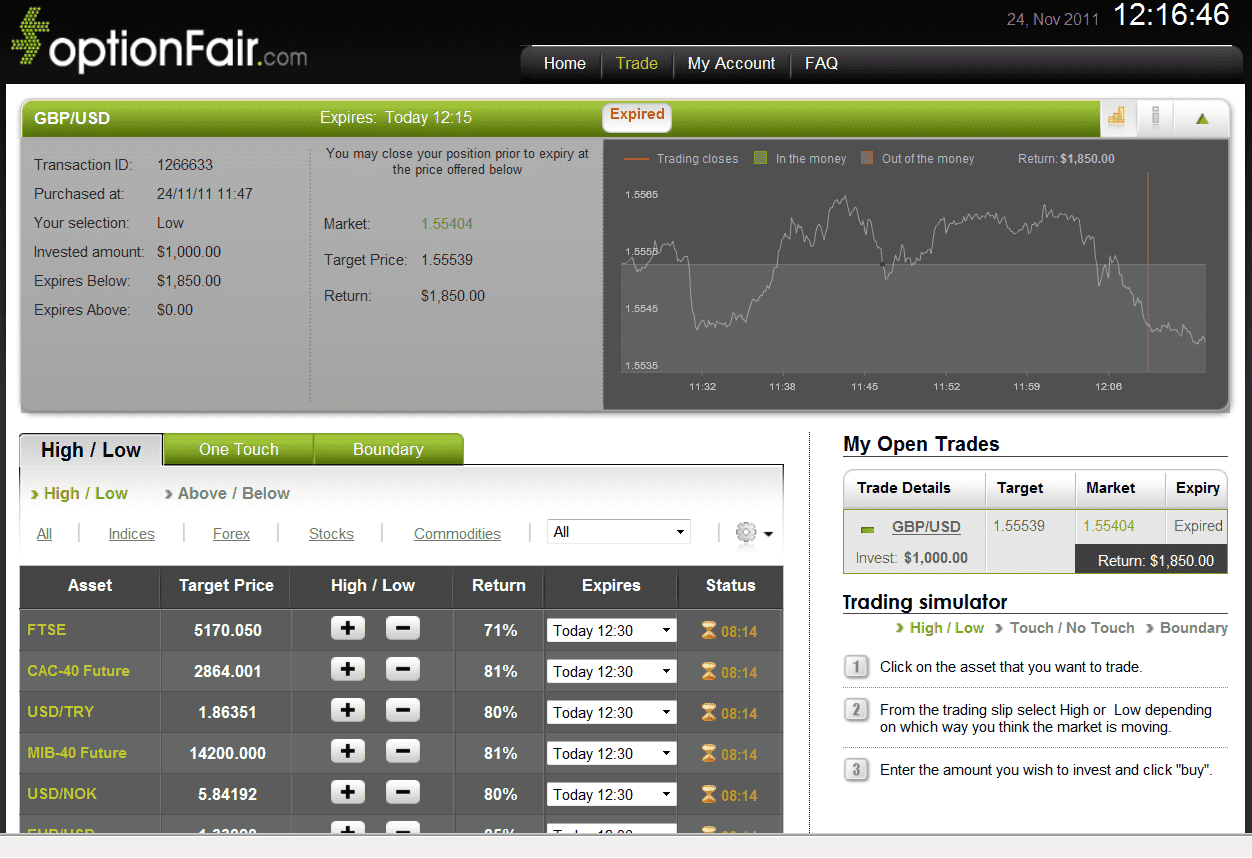This screenshot has height=858, width=1252.
Task: Expand the USD/TRY Expires dropdown
Action: pos(611,713)
